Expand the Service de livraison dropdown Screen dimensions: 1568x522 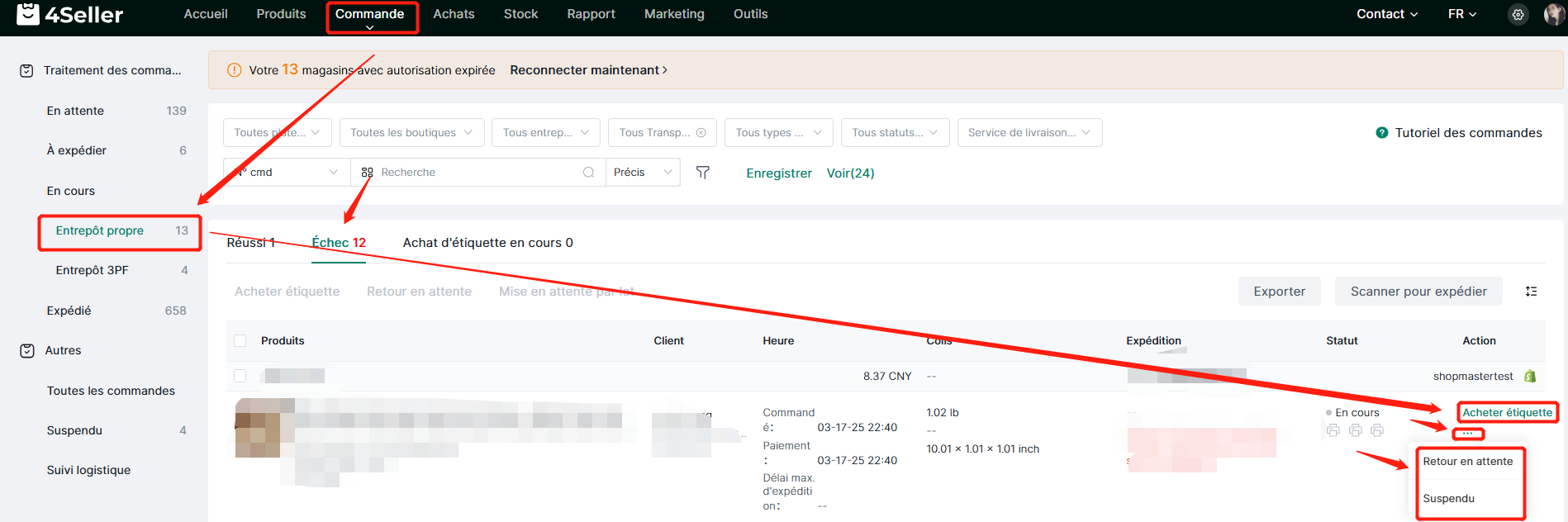pos(1029,133)
